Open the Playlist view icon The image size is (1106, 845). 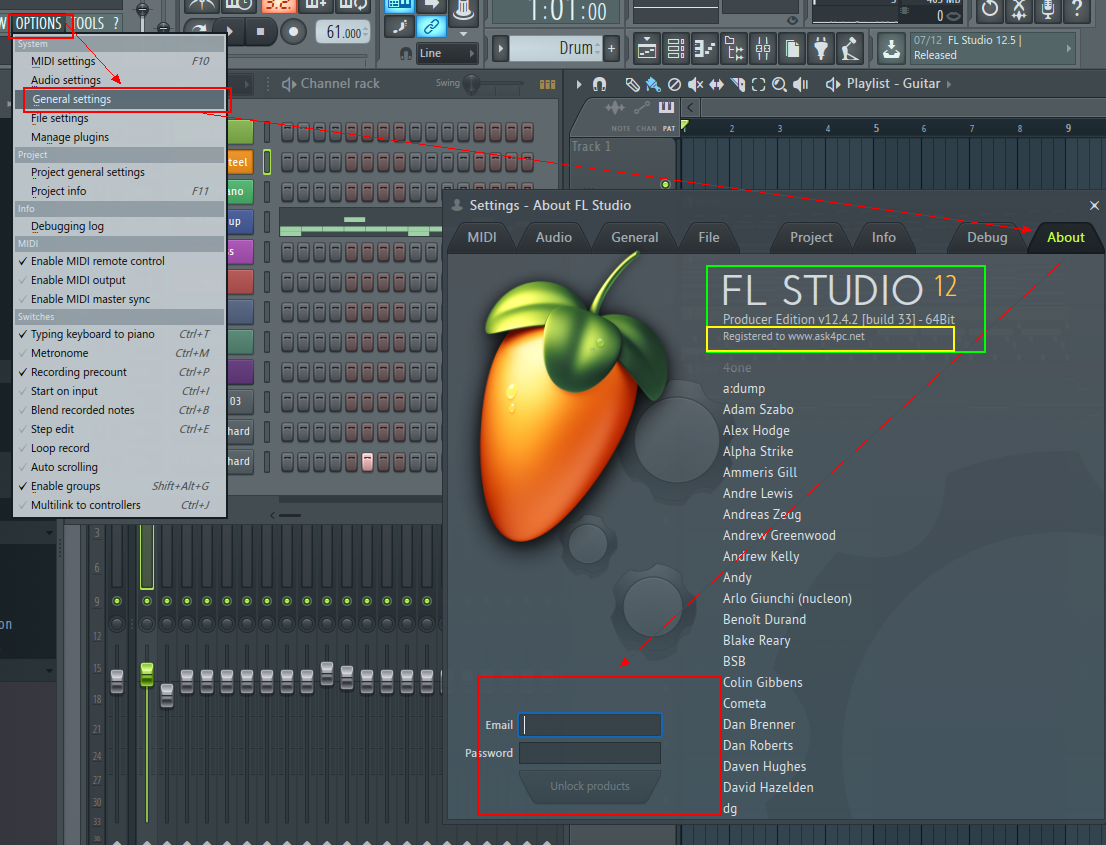647,49
